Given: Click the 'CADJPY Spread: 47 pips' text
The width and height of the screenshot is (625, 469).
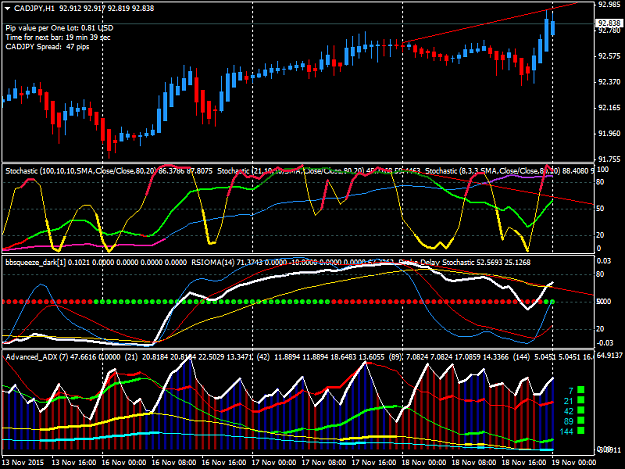Looking at the screenshot, I should click(47, 47).
